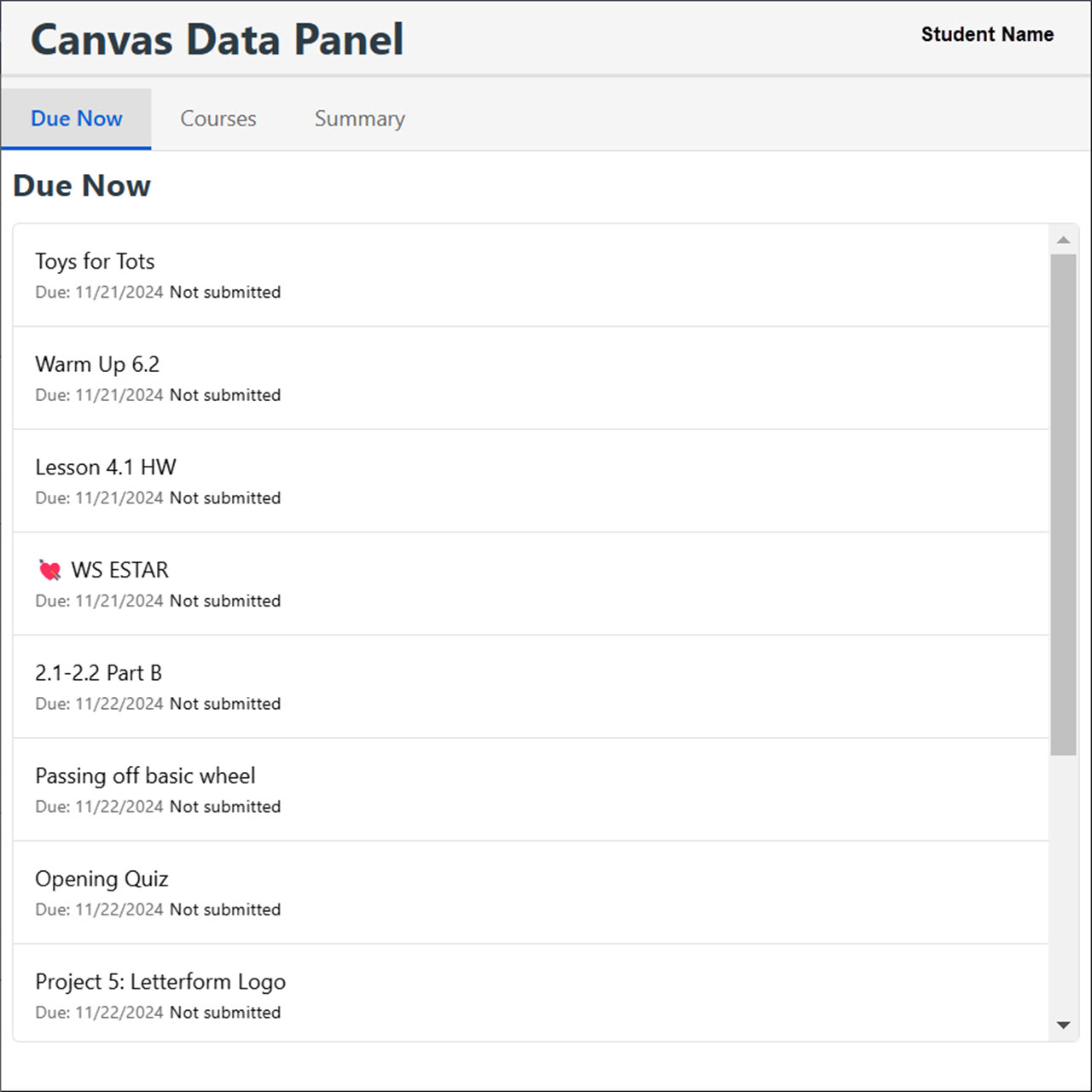Image resolution: width=1092 pixels, height=1092 pixels.
Task: Open the Toys for Tots assignment
Action: 531,275
